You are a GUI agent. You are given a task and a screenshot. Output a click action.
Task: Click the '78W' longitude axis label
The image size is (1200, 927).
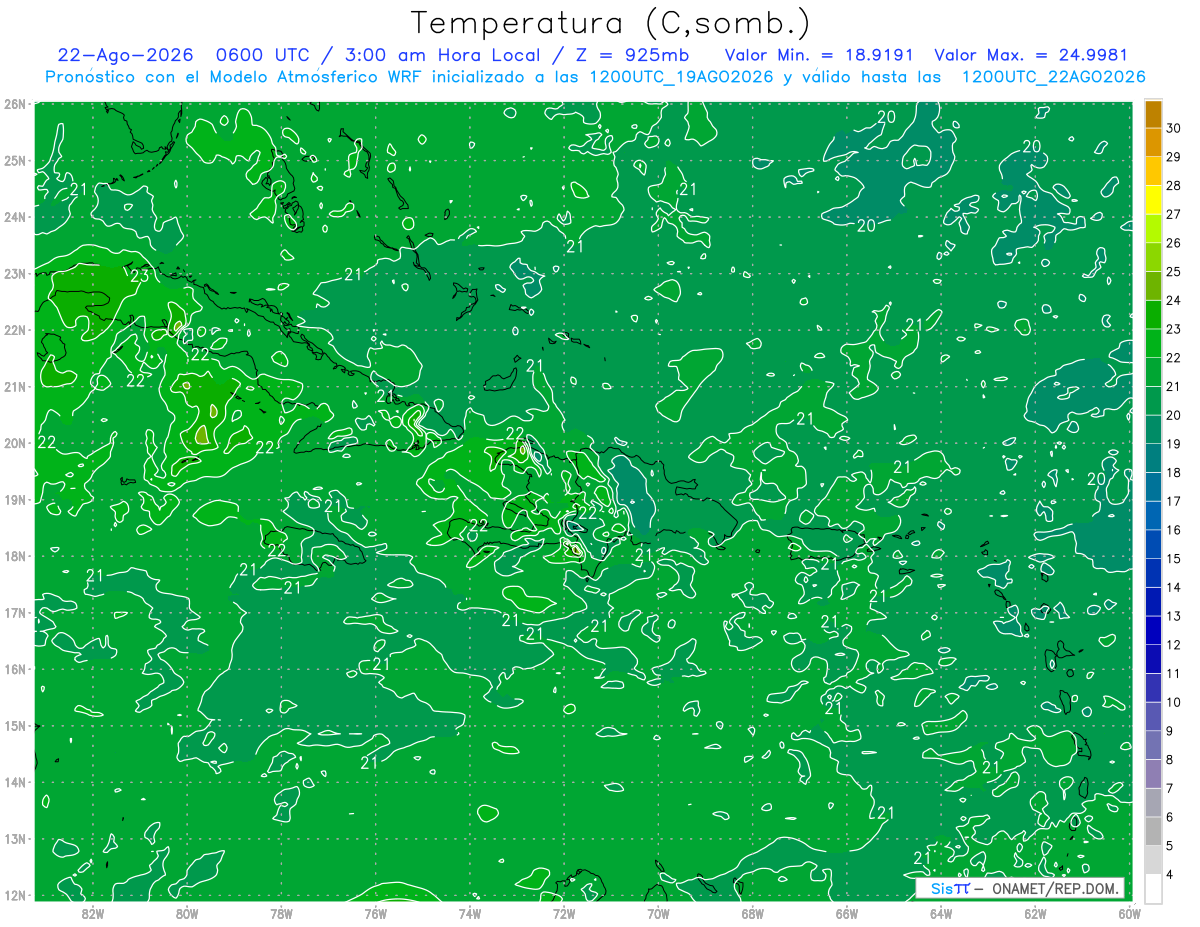[281, 913]
